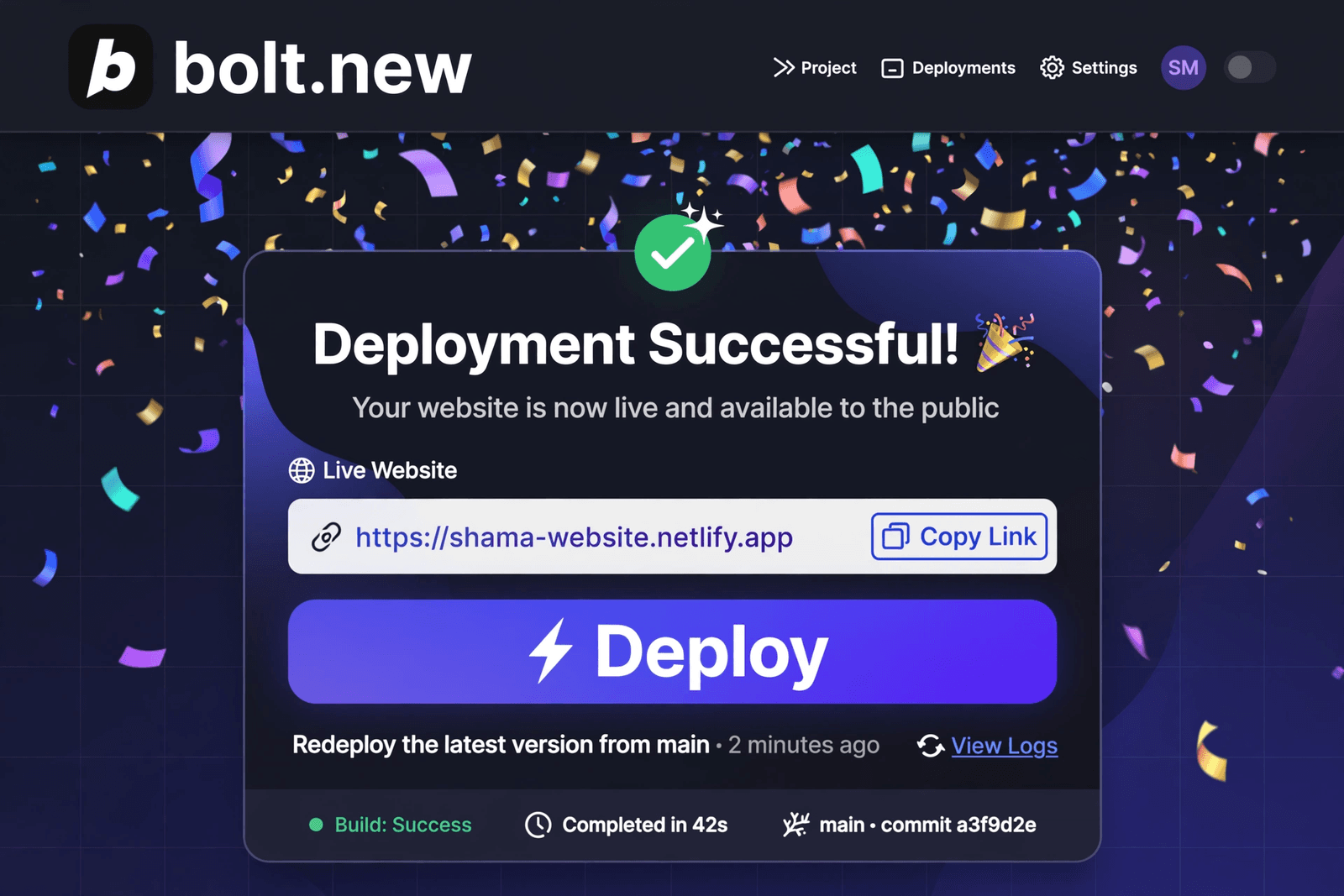The image size is (1344, 896).
Task: Click the "2 minutes ago" timestamp
Action: pos(804,745)
